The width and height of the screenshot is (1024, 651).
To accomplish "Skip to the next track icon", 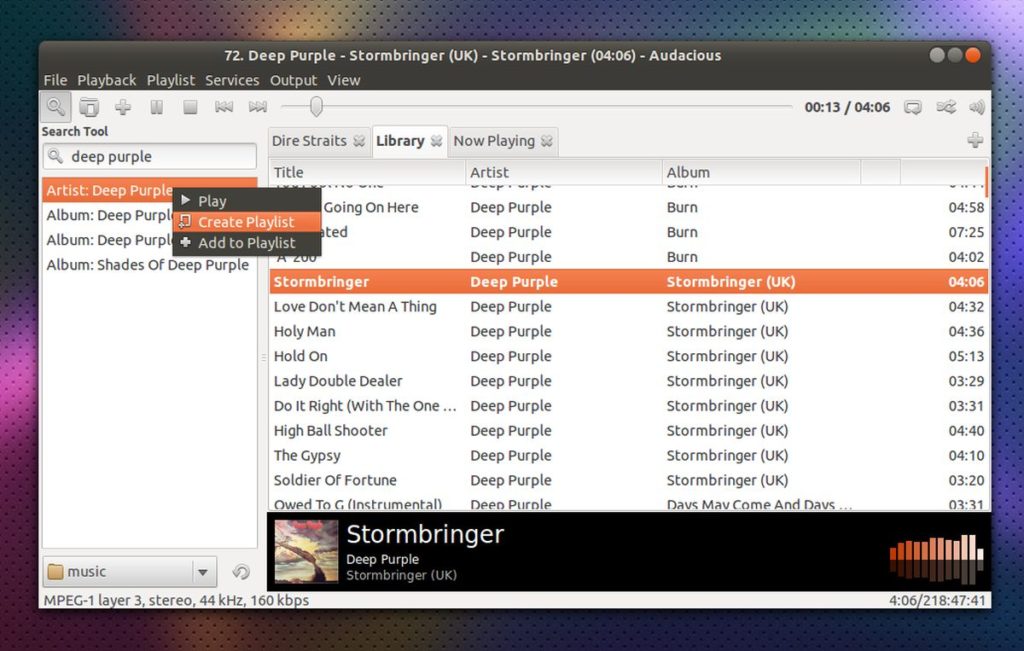I will click(257, 106).
